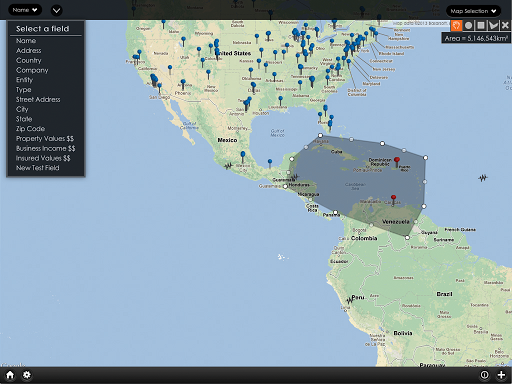Click the polygon vertex near Guyana
Screen dimensions: 512x384
pyautogui.click(x=407, y=237)
